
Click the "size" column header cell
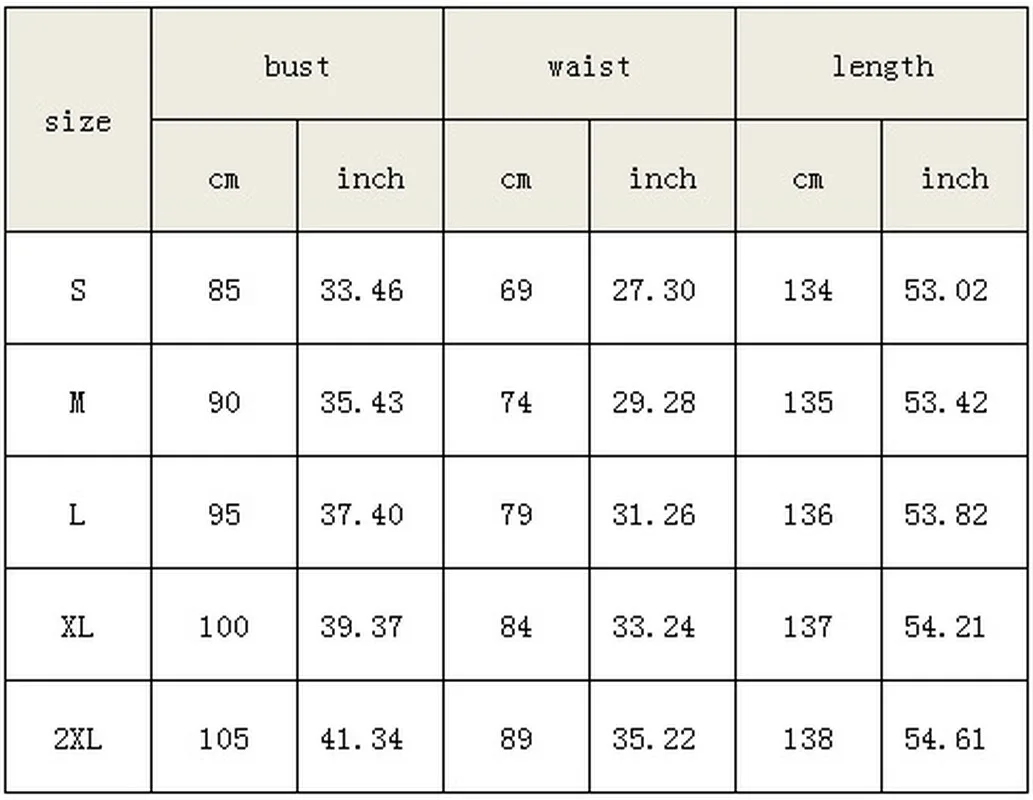pos(77,122)
